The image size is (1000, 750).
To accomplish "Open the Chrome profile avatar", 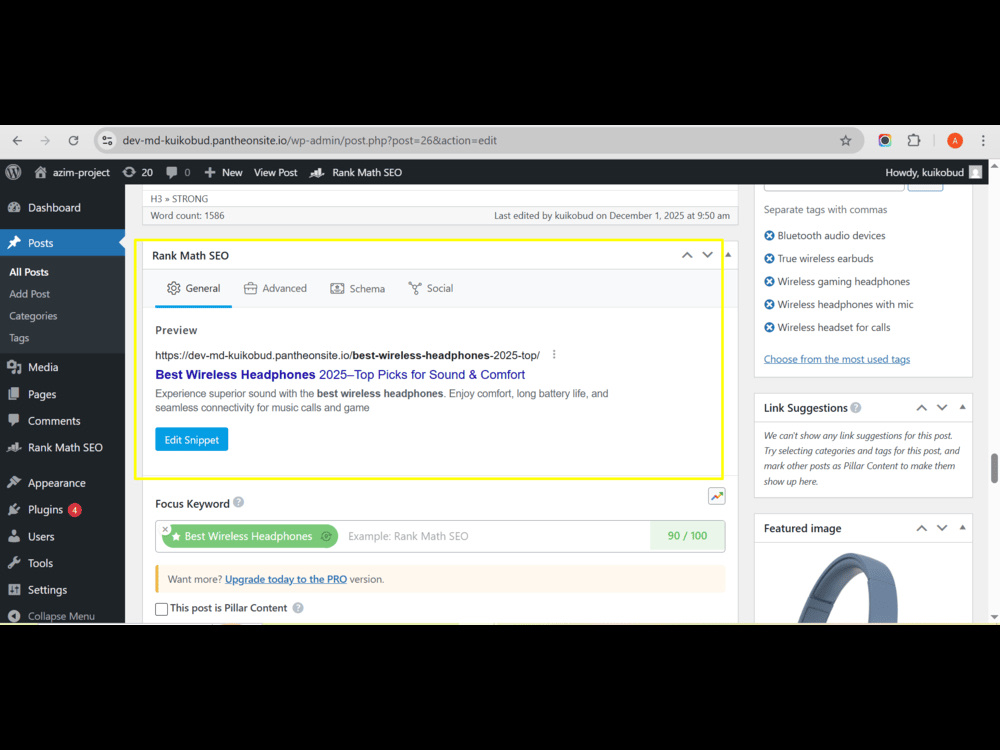I will [955, 140].
